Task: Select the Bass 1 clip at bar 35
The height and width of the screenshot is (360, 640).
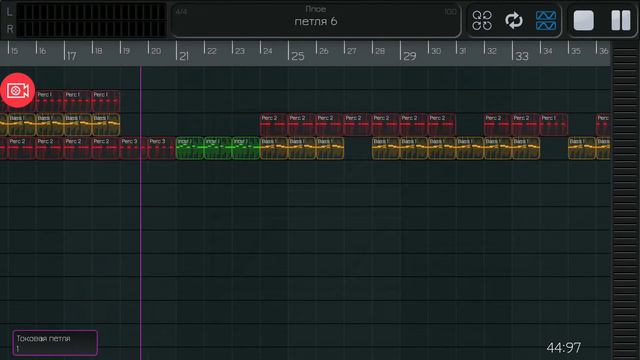Action: tap(582, 148)
